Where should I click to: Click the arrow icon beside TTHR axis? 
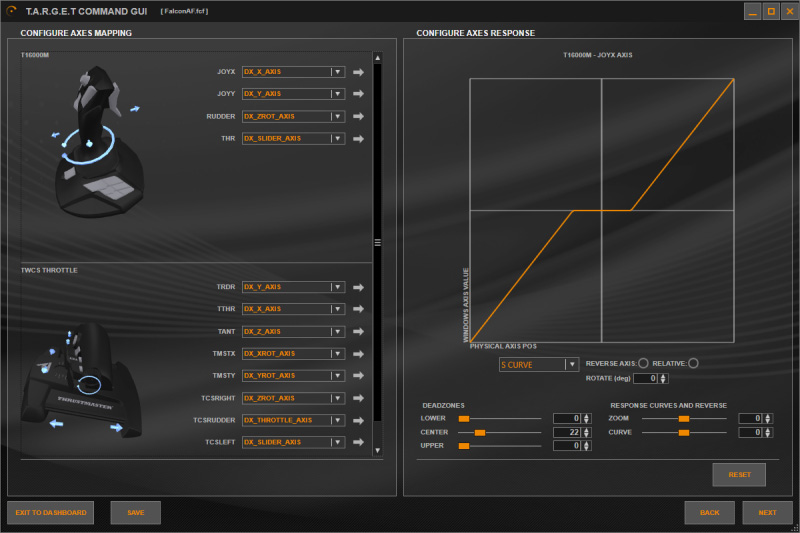[358, 309]
